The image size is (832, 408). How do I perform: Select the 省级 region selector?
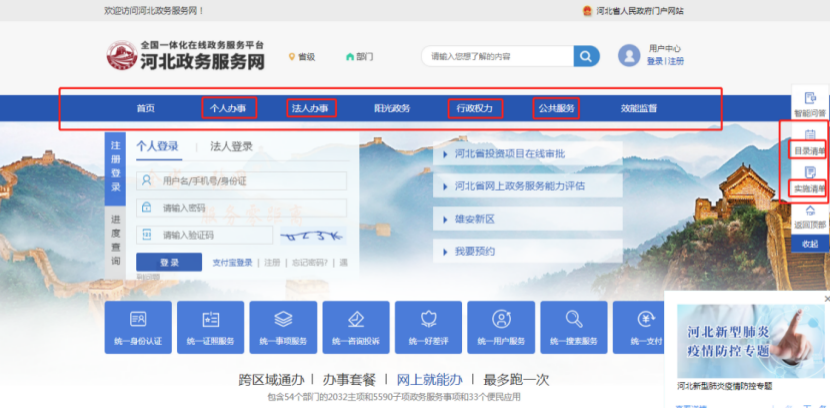click(x=302, y=57)
